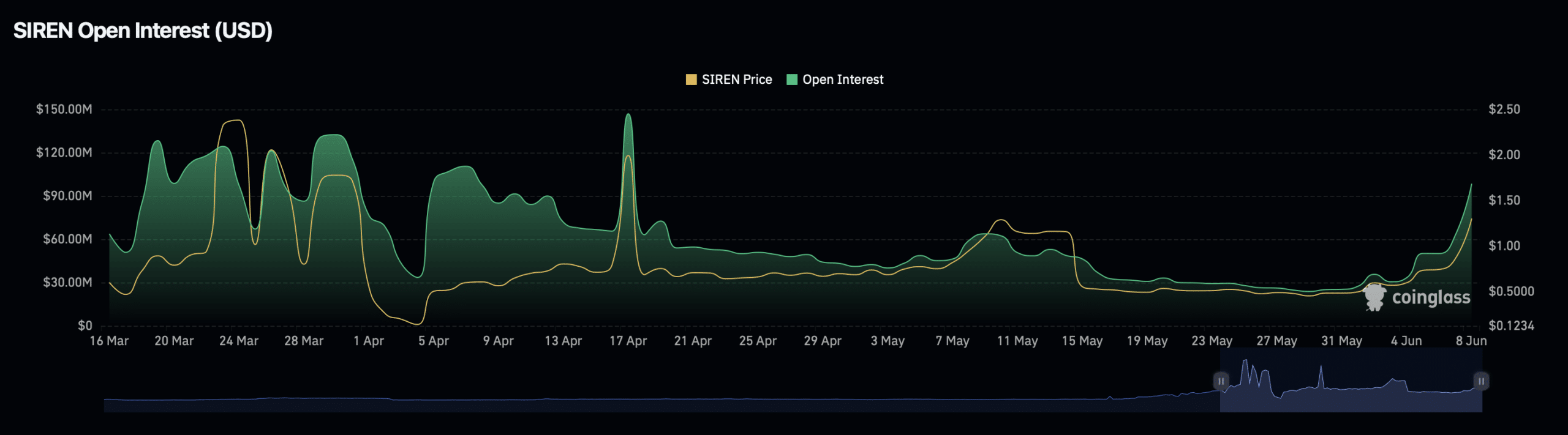Click the 8 Jun open interest endpoint

click(x=1471, y=184)
